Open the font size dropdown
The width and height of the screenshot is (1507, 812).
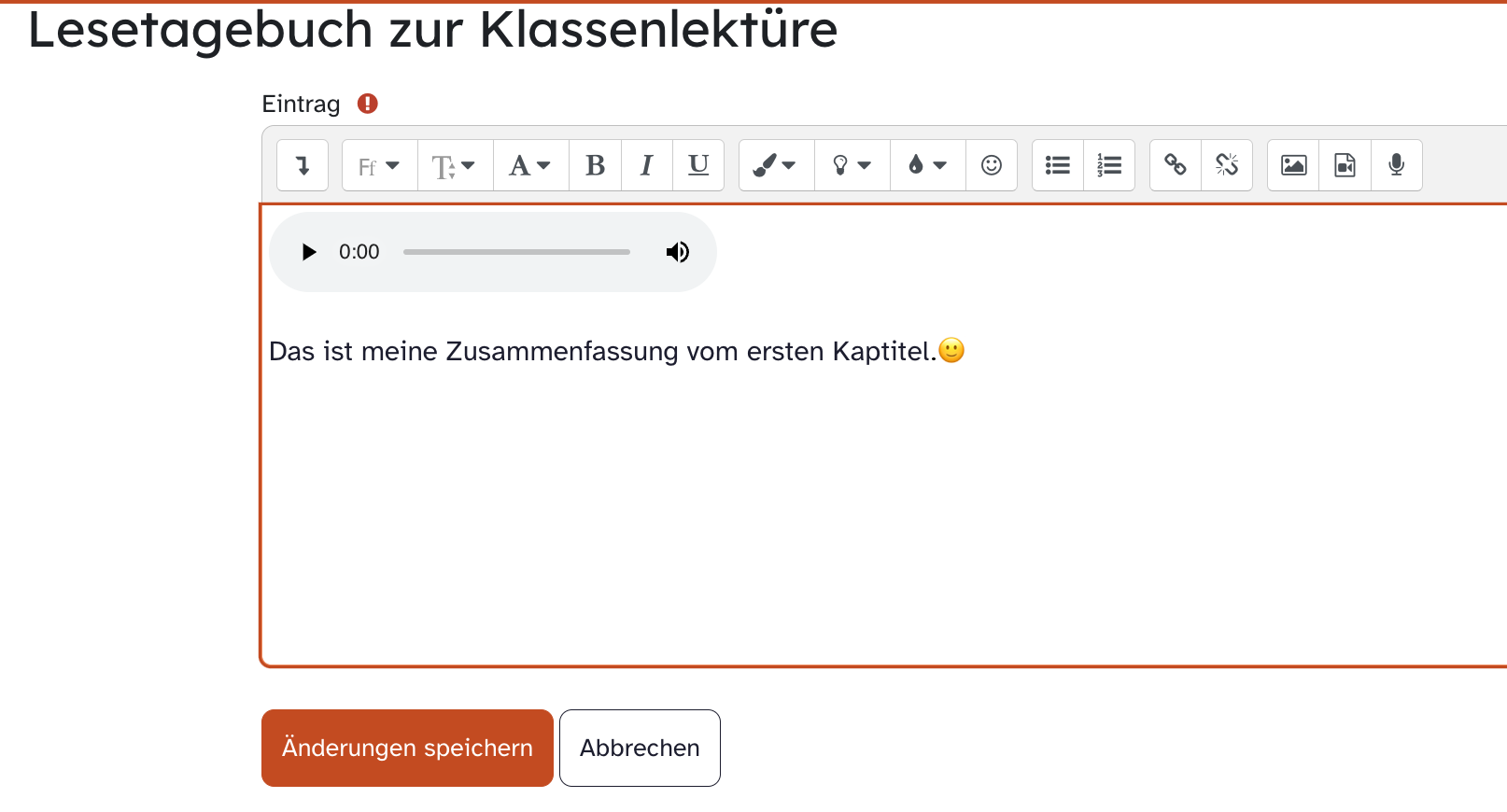tap(455, 165)
